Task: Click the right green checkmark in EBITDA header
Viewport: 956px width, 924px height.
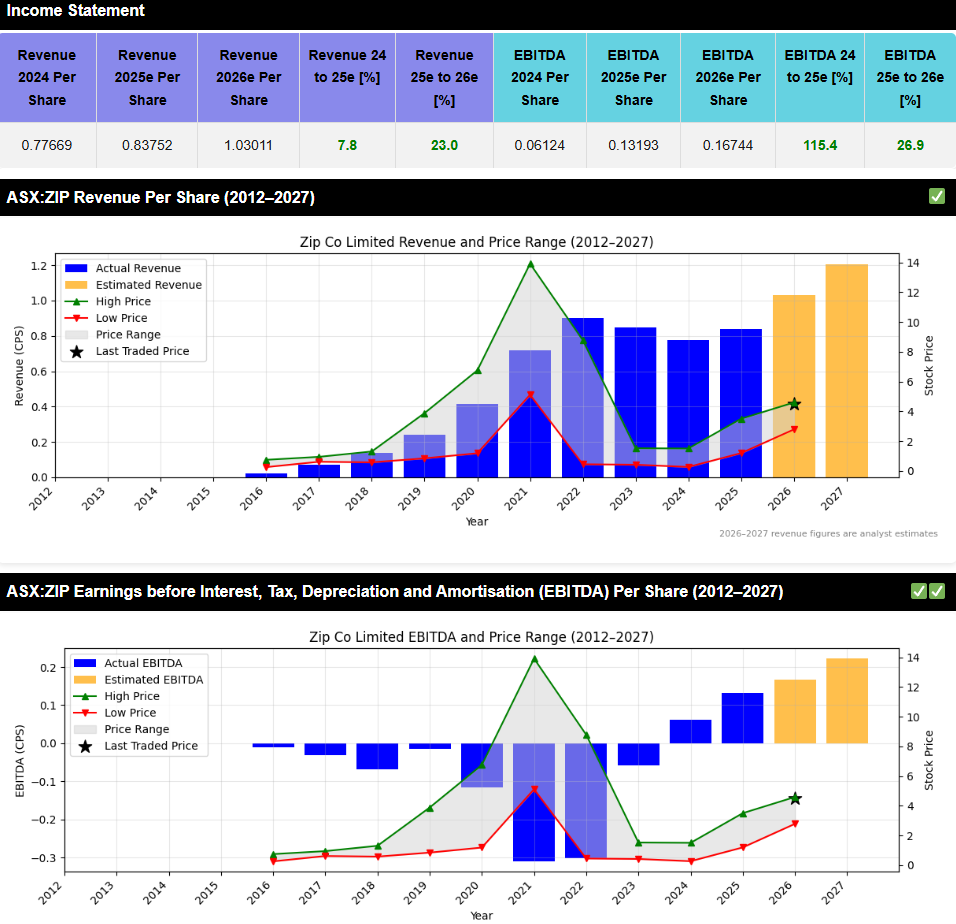Action: pos(937,591)
